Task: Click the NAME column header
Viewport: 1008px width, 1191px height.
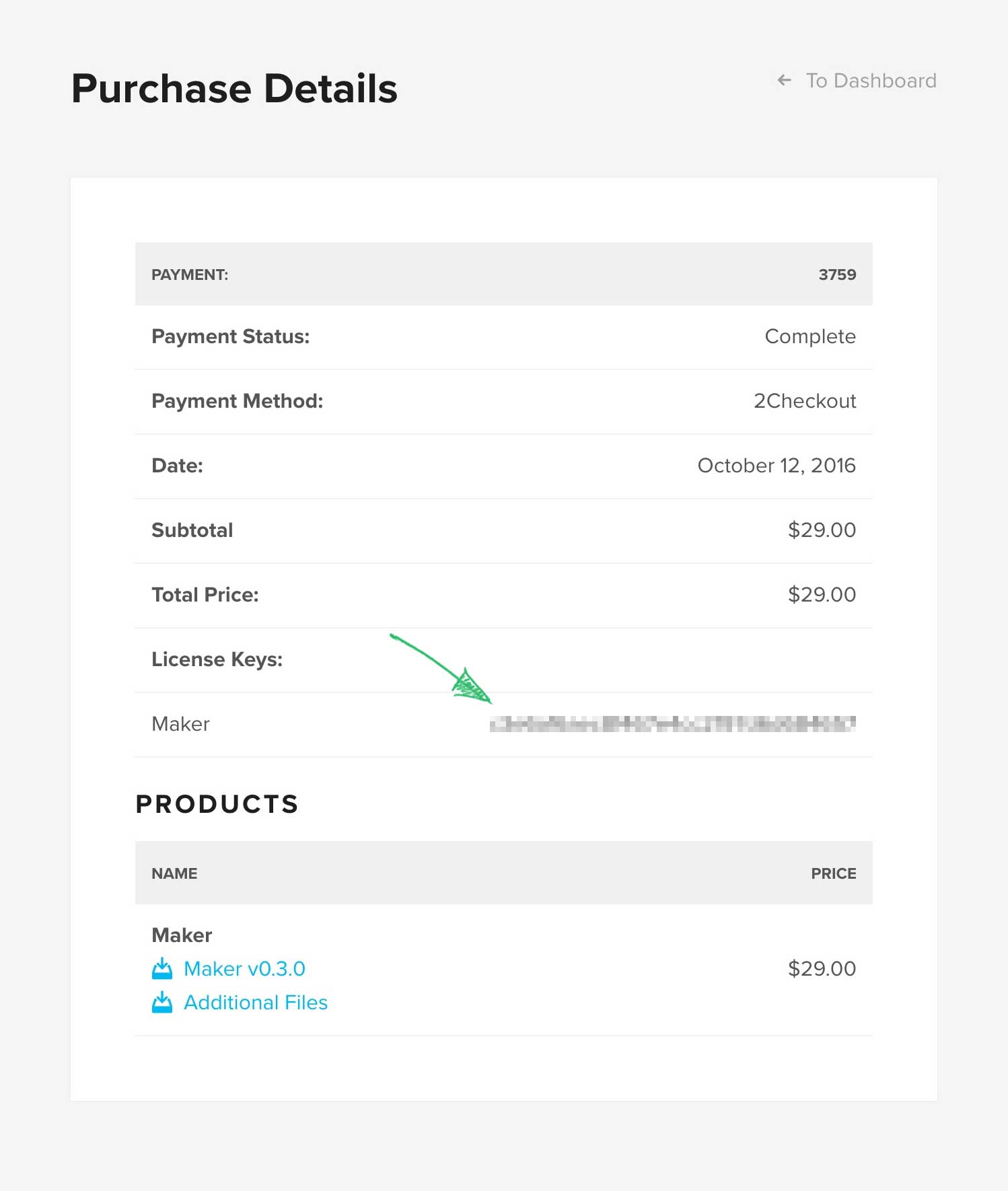Action: click(174, 873)
